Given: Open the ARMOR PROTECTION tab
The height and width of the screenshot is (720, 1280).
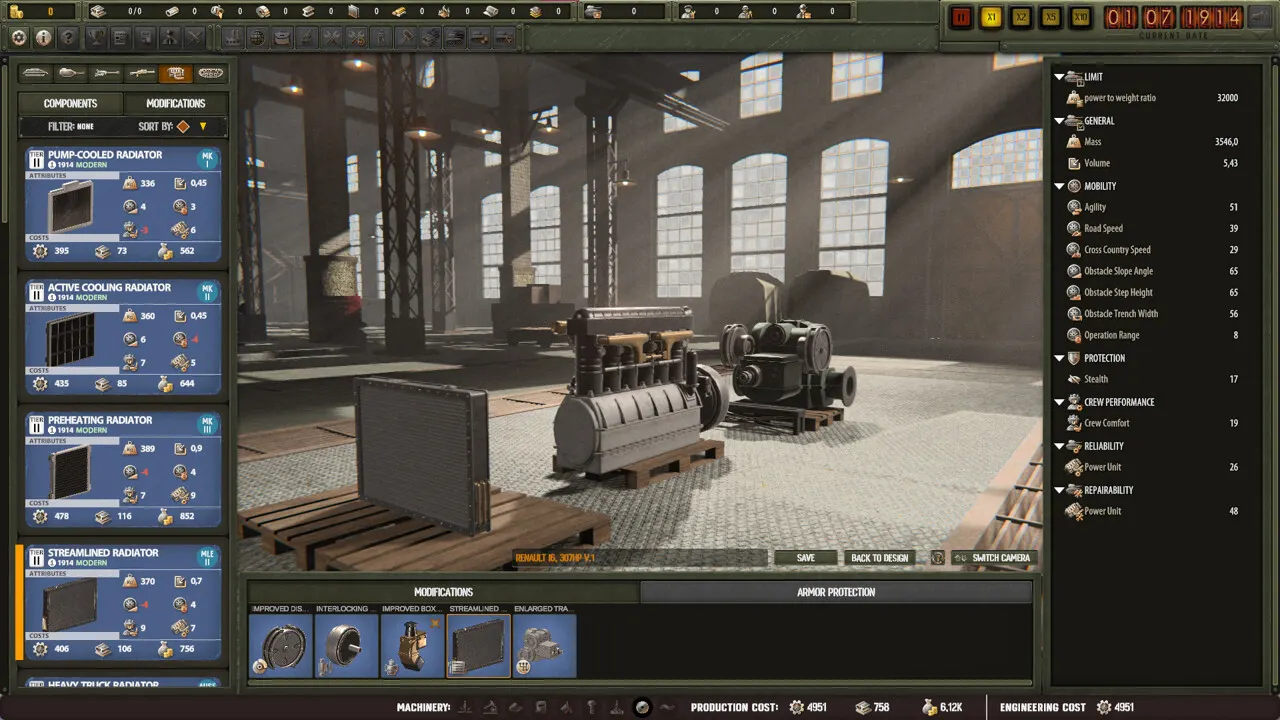Looking at the screenshot, I should click(836, 592).
